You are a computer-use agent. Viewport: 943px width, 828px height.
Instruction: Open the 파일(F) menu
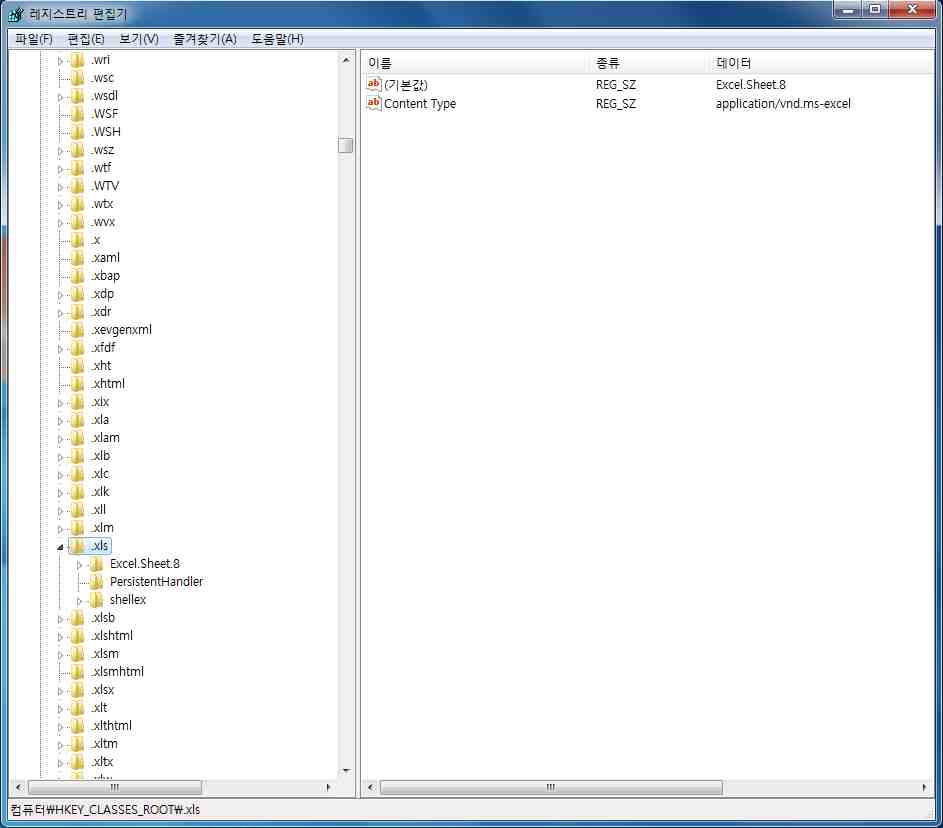point(34,39)
